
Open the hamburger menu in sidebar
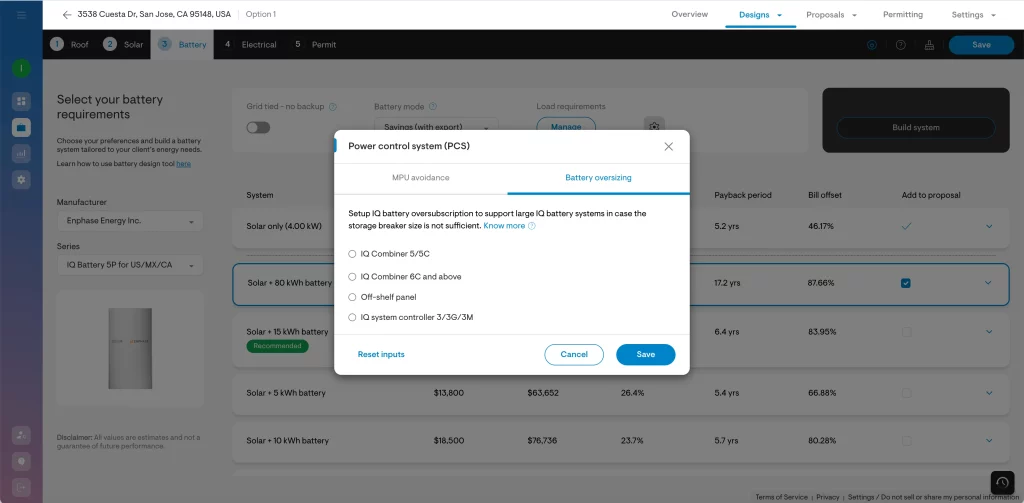click(x=21, y=15)
